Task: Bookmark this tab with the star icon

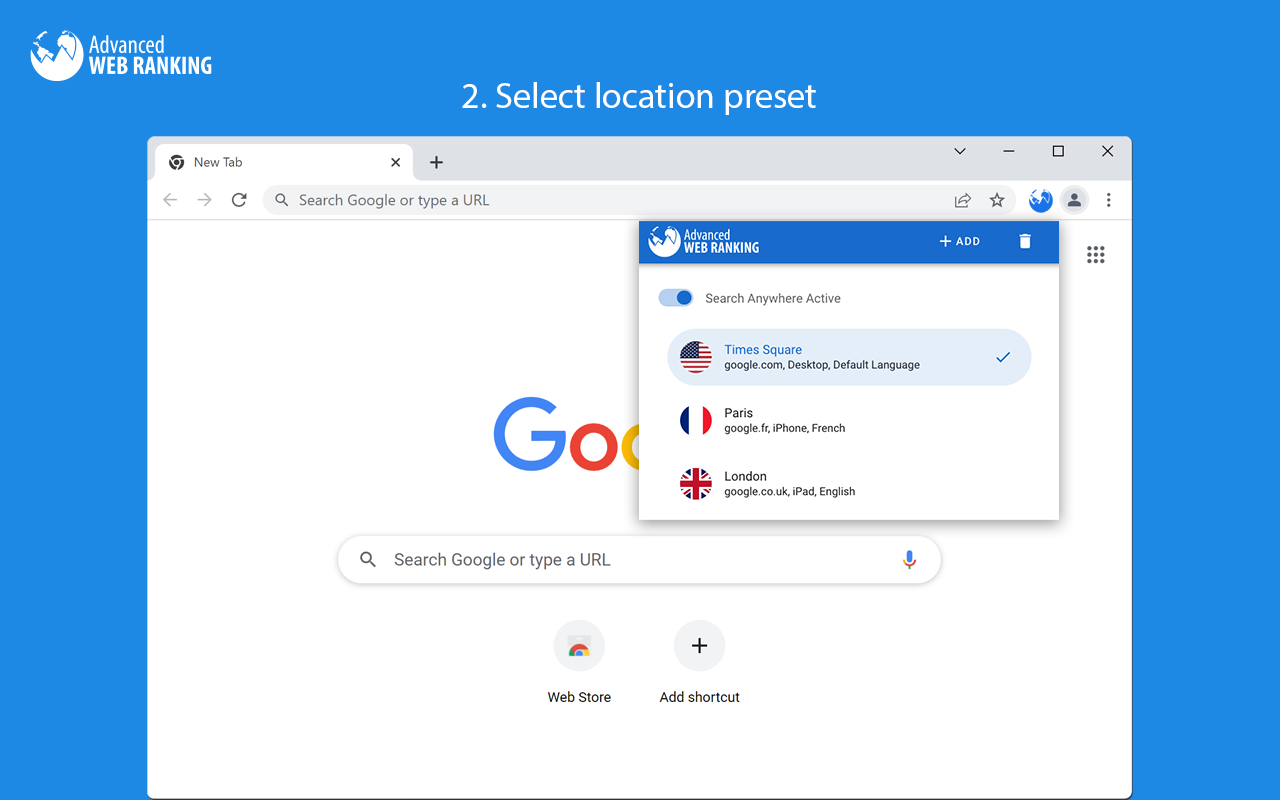Action: pyautogui.click(x=997, y=200)
